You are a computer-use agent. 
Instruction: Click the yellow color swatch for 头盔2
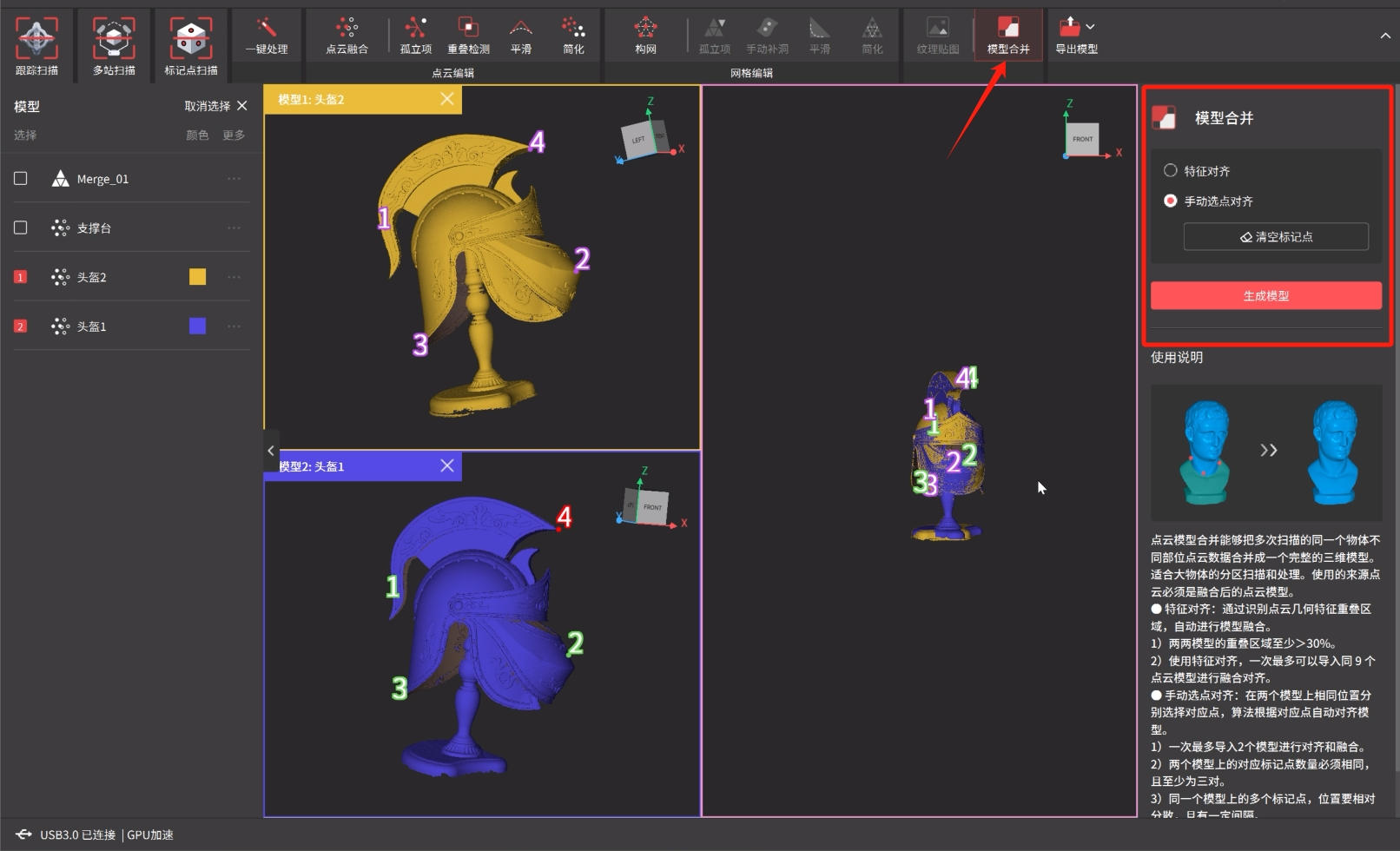[x=198, y=277]
